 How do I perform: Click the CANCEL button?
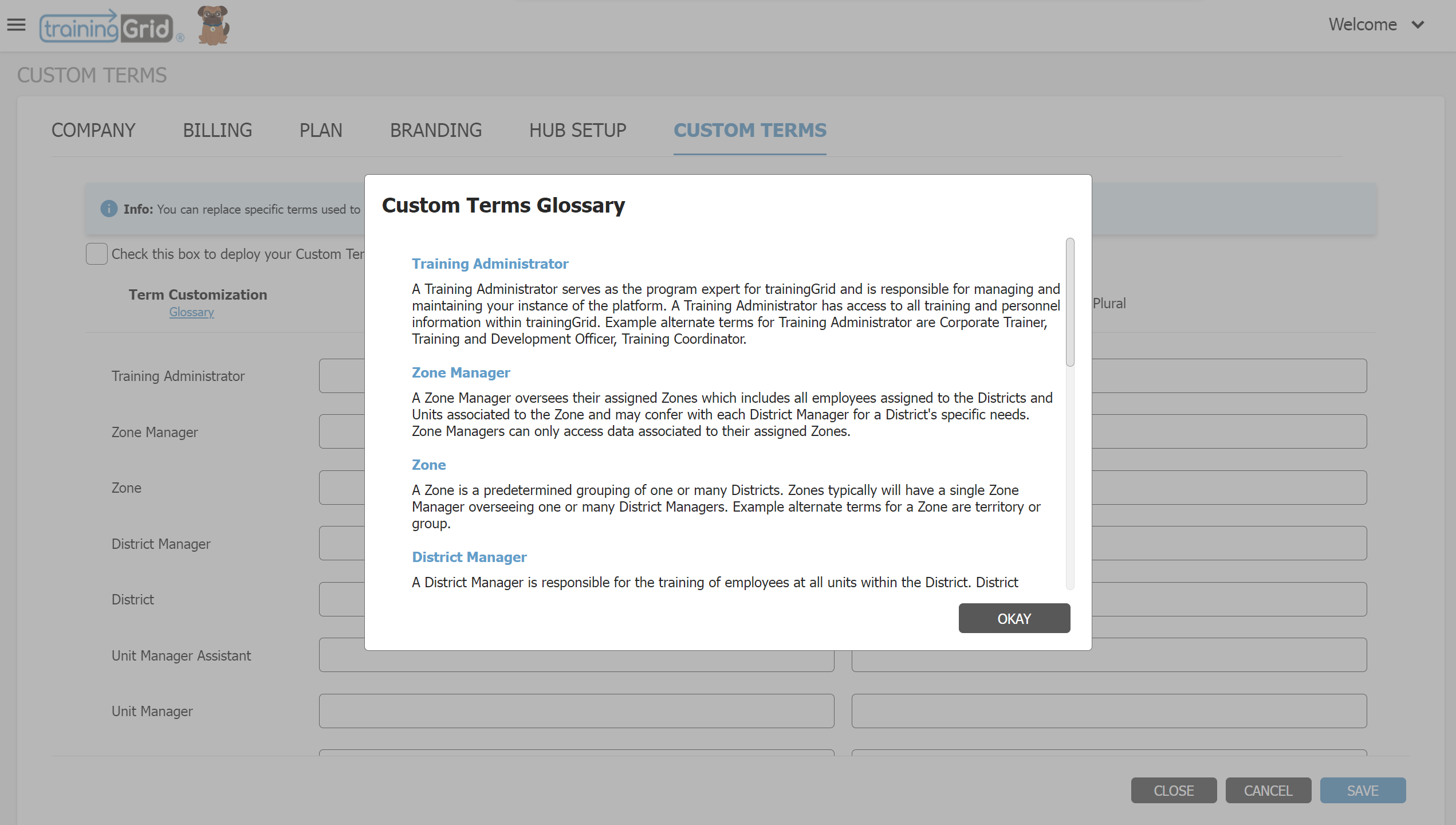click(1268, 791)
